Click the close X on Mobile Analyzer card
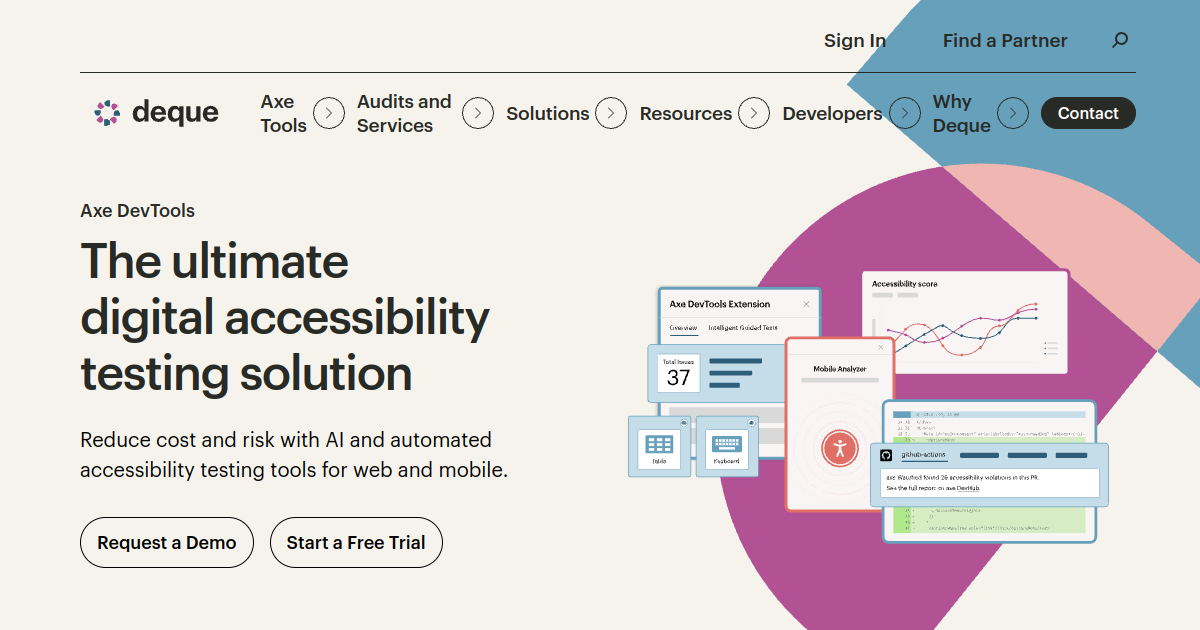 [881, 347]
